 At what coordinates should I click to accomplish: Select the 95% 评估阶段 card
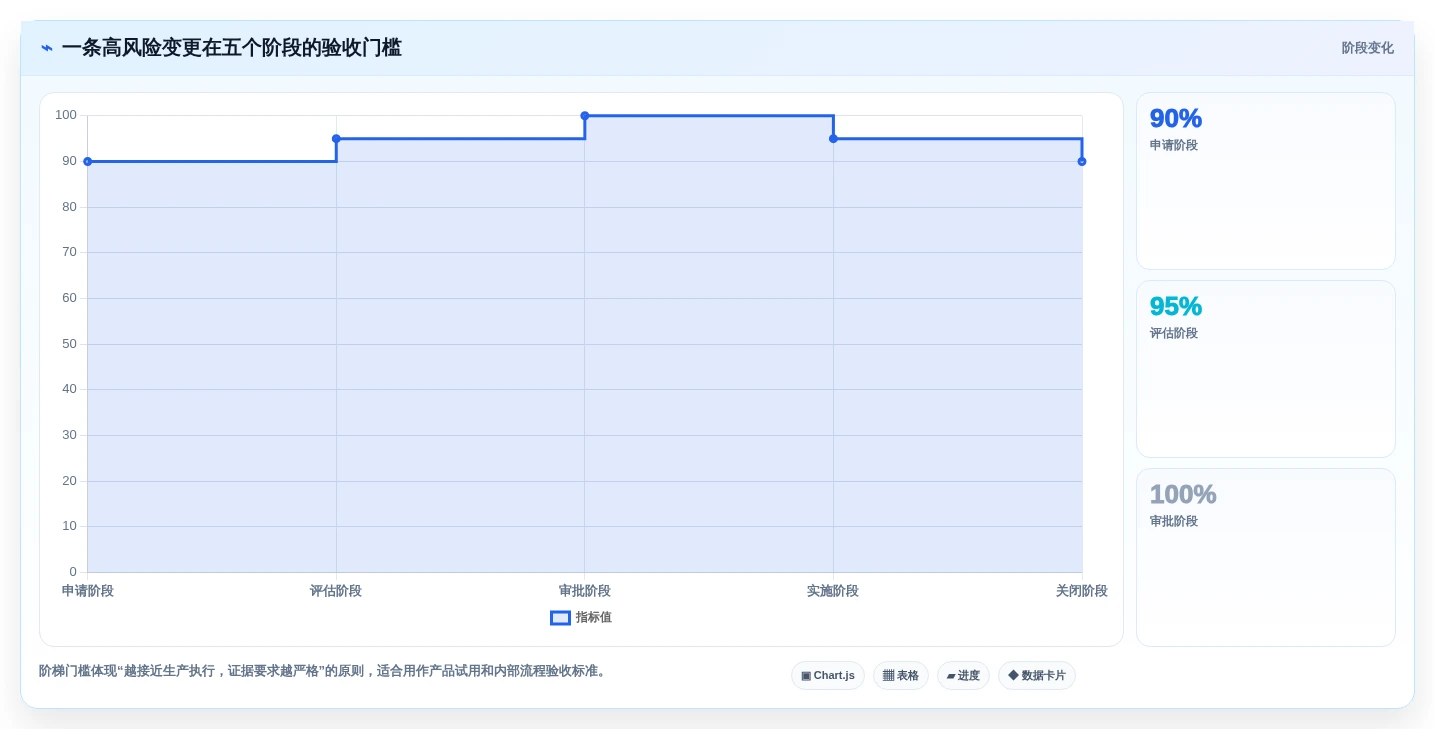click(1265, 369)
